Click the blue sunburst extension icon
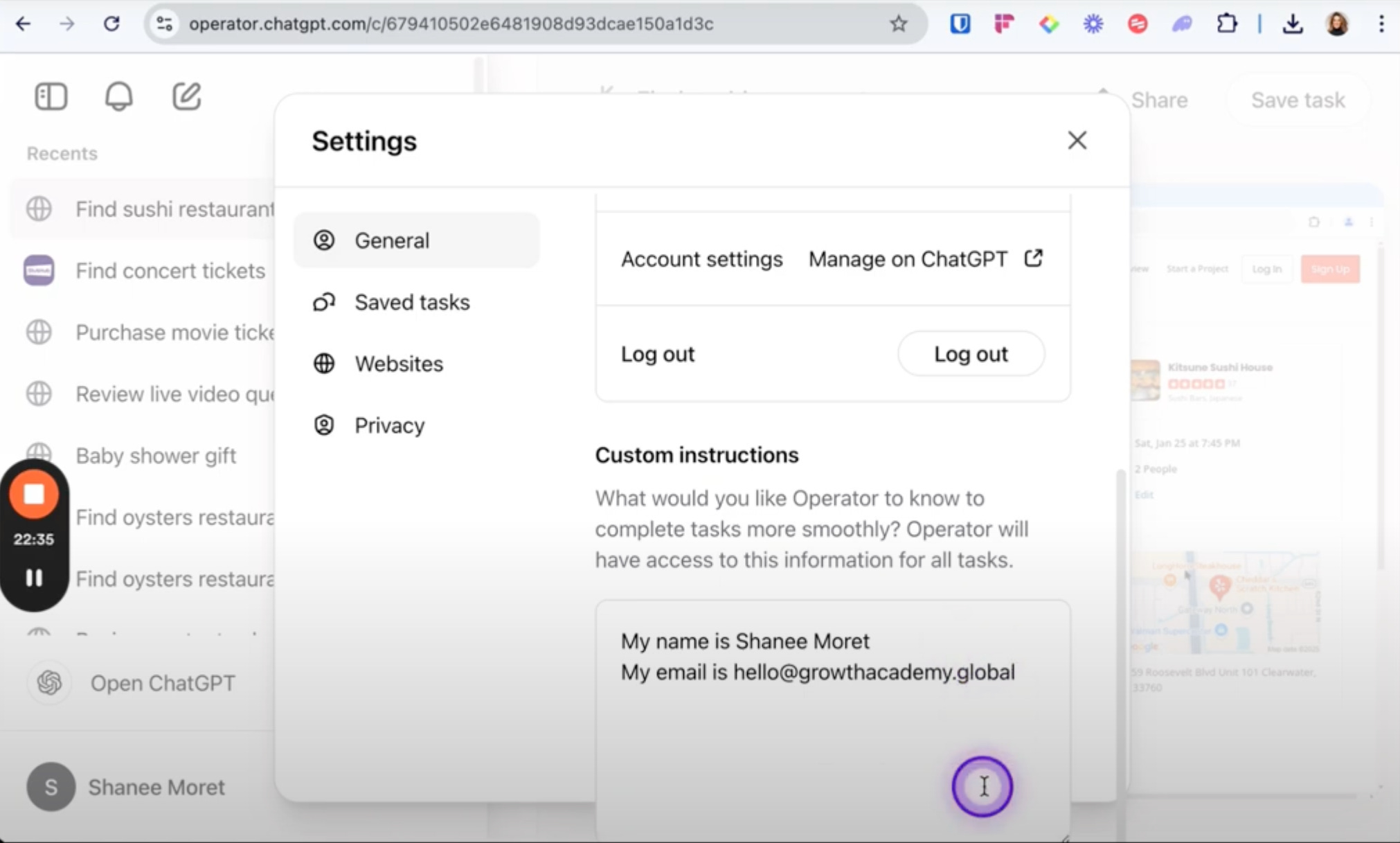The image size is (1400, 843). [x=1093, y=24]
